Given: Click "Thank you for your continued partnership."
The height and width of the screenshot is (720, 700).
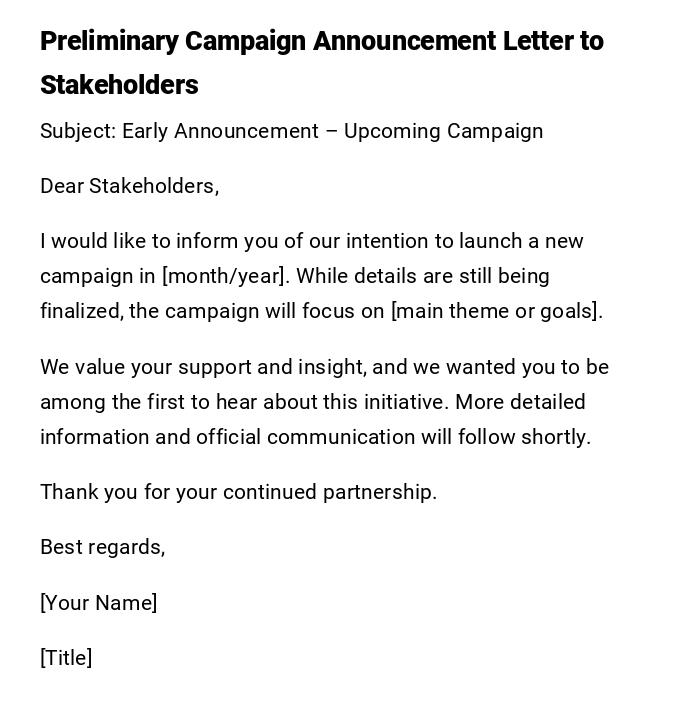Looking at the screenshot, I should coord(238,492).
